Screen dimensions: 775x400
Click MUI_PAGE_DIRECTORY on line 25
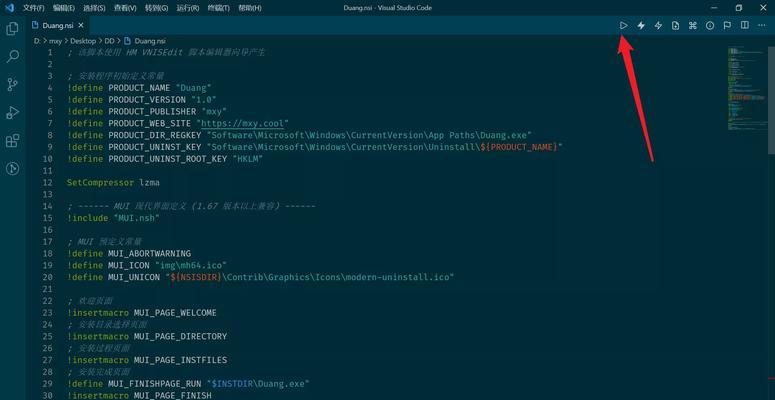180,336
